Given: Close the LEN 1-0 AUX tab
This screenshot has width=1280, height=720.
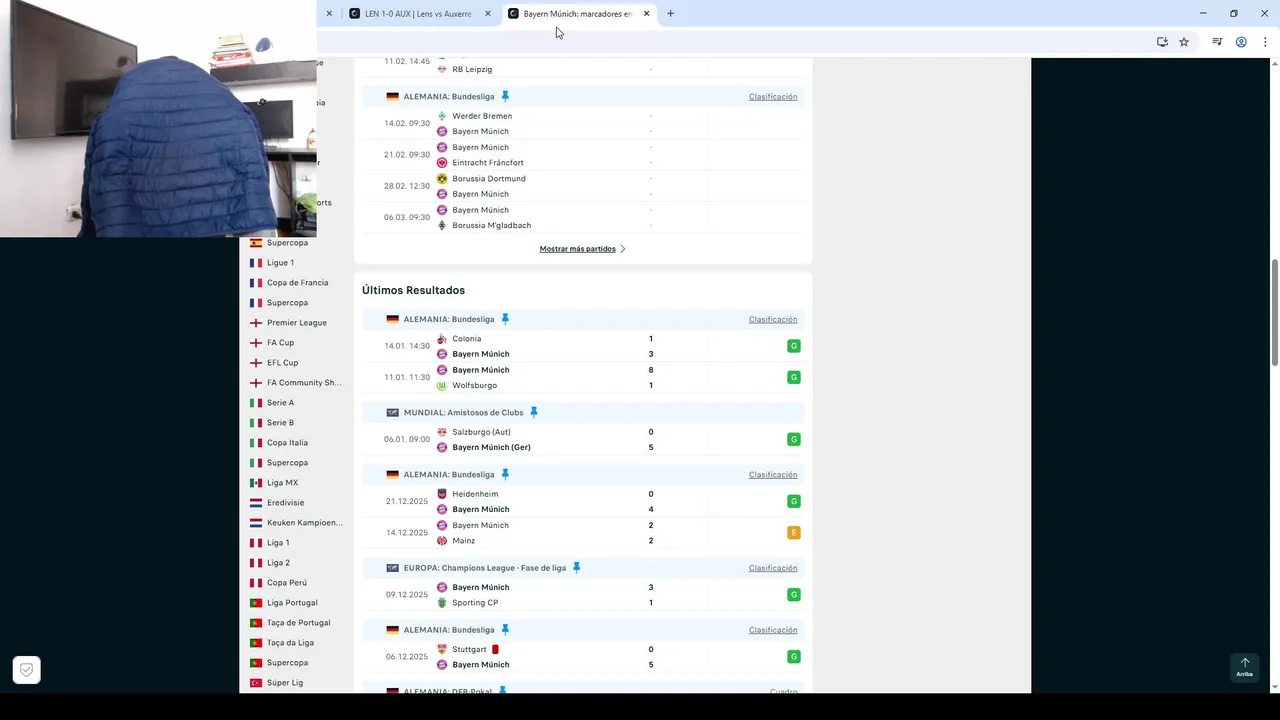Looking at the screenshot, I should pos(488,14).
